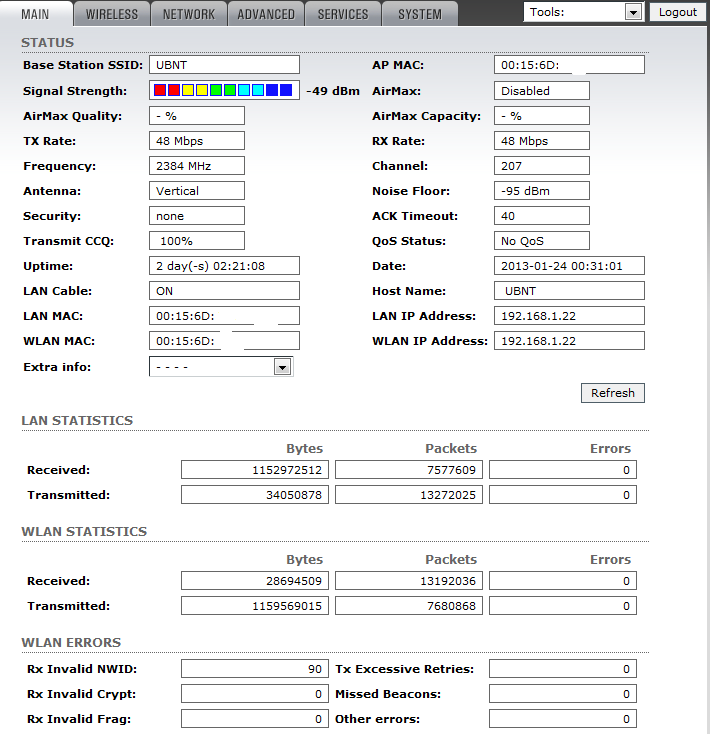The height and width of the screenshot is (734, 710).
Task: Switch to the WIRELESS tab
Action: point(112,14)
